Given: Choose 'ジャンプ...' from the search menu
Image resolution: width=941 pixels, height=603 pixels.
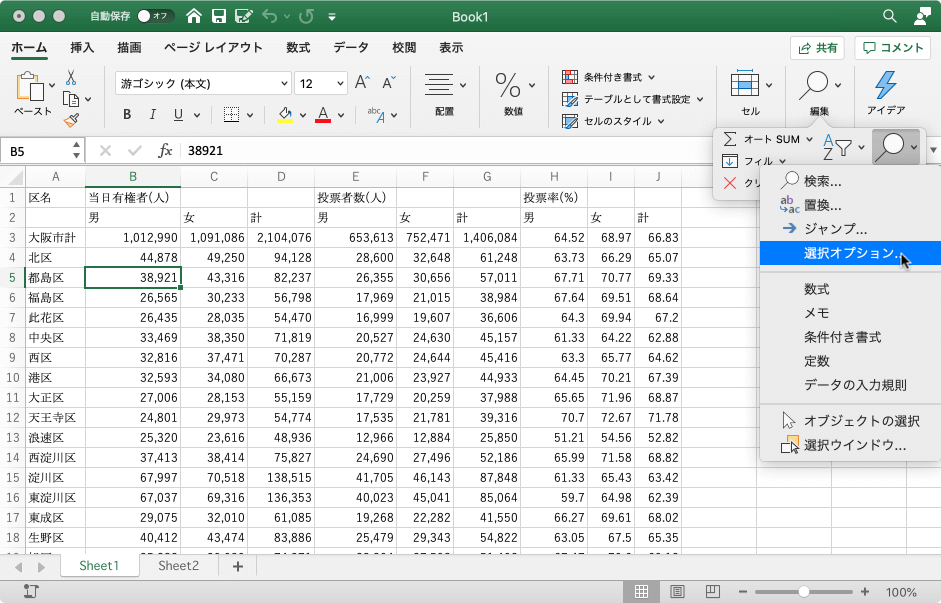Looking at the screenshot, I should pos(835,229).
